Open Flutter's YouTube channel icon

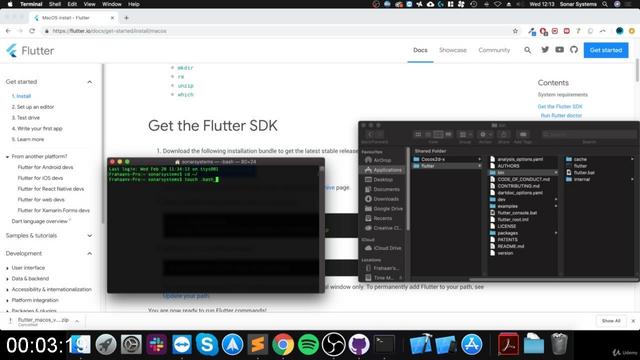[560, 50]
